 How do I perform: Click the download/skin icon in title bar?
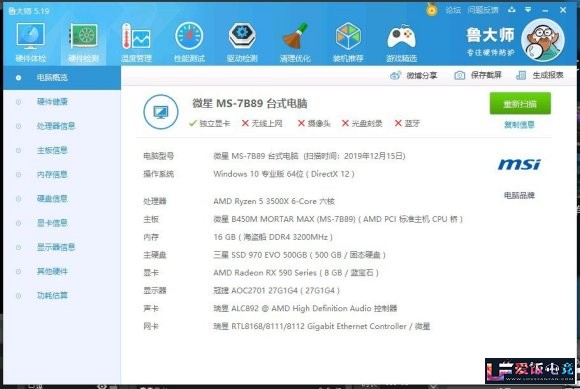click(512, 10)
